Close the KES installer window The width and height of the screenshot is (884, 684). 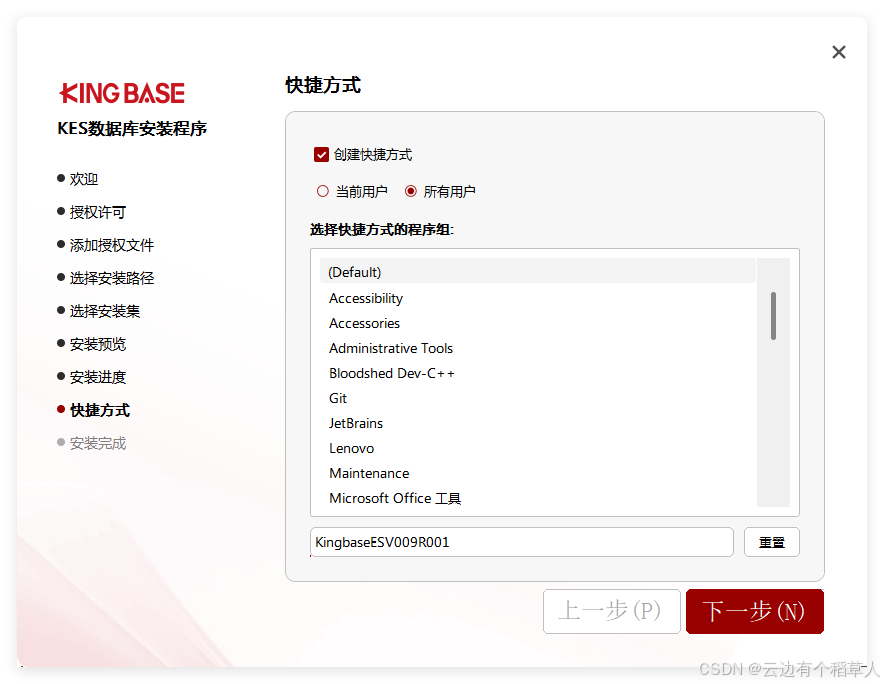838,52
